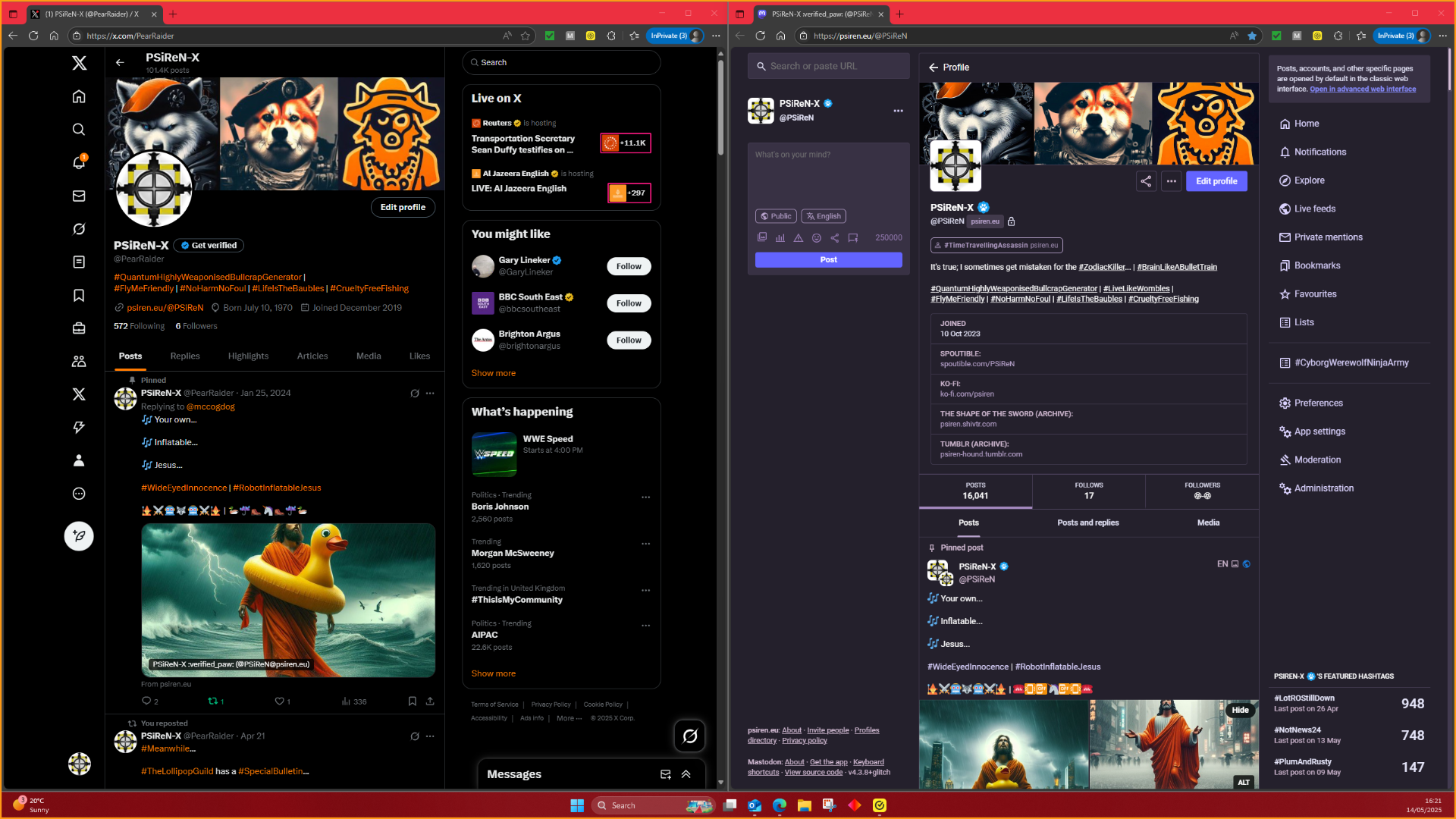
Task: Add media icon in Mastodon compose box
Action: coord(762,237)
